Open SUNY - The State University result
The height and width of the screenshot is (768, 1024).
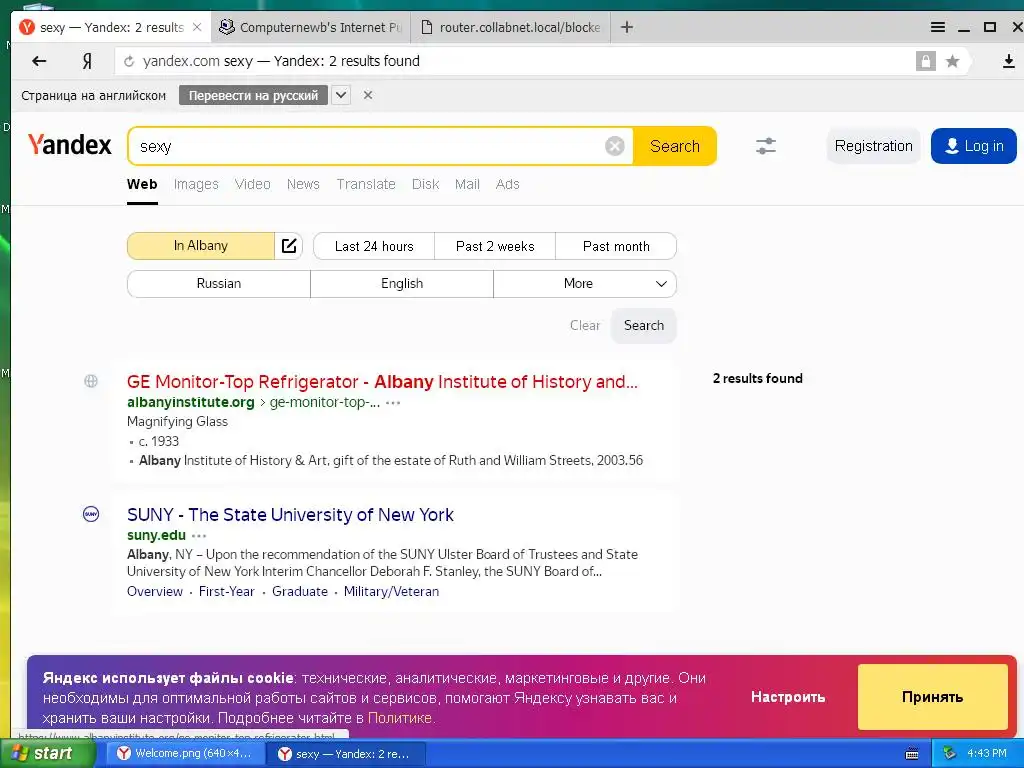[290, 515]
